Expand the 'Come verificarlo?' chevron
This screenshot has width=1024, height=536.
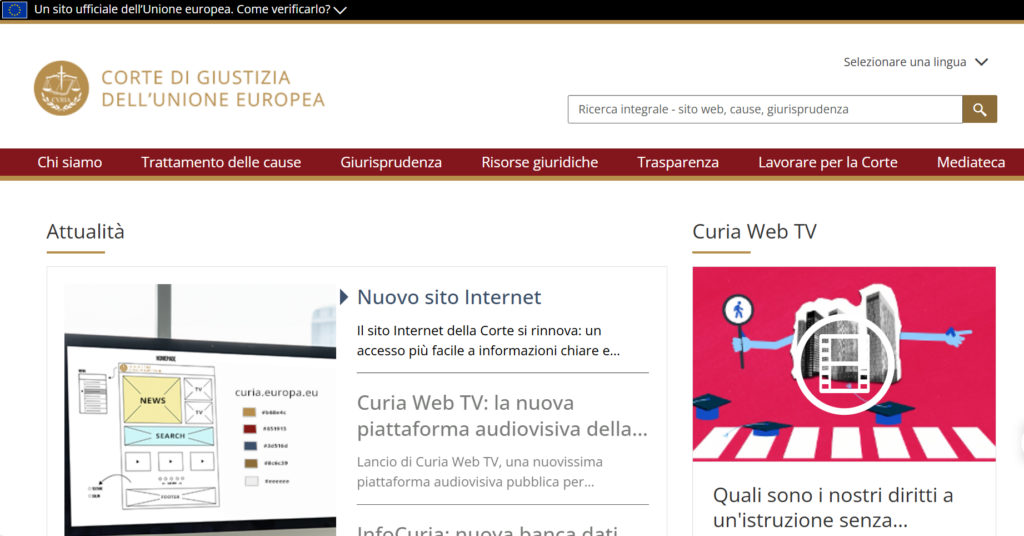click(340, 10)
